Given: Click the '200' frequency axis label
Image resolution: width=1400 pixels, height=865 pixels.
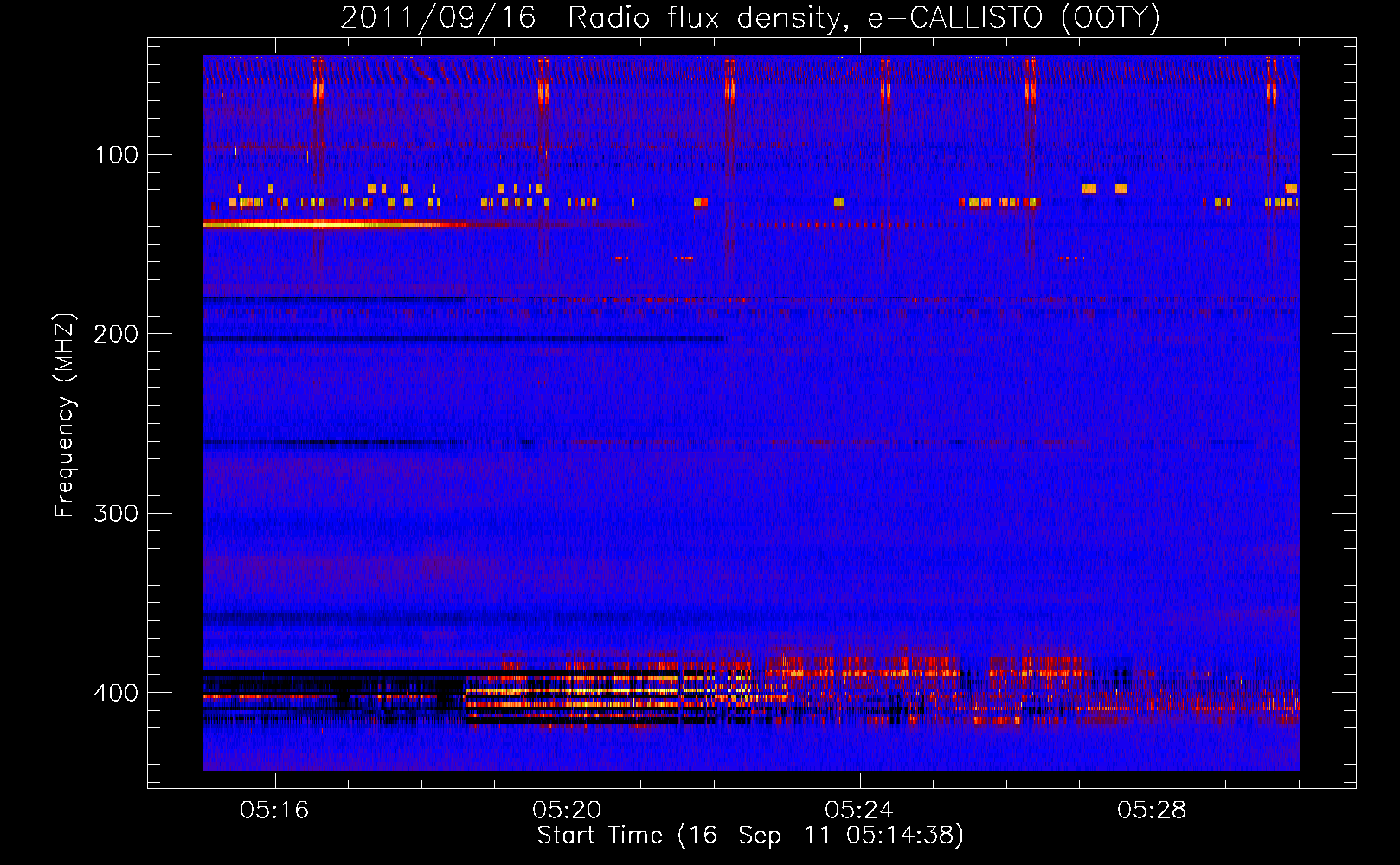Looking at the screenshot, I should 116,335.
